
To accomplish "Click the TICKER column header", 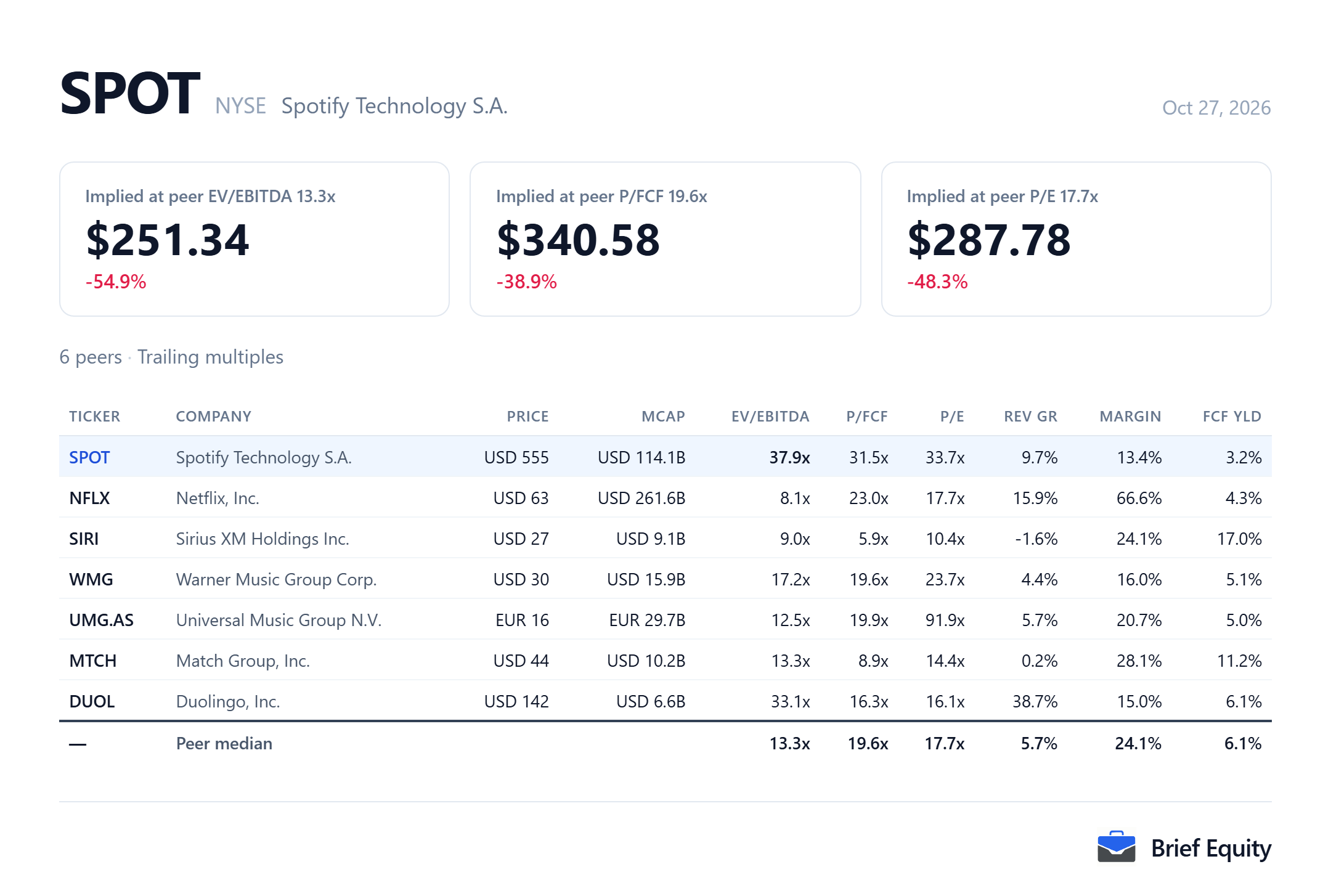I will click(95, 417).
